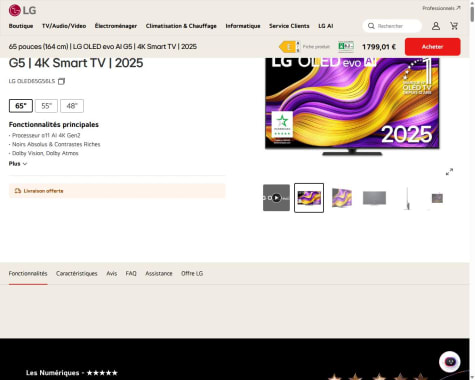The height and width of the screenshot is (380, 475).
Task: Open the user account icon
Action: click(436, 26)
